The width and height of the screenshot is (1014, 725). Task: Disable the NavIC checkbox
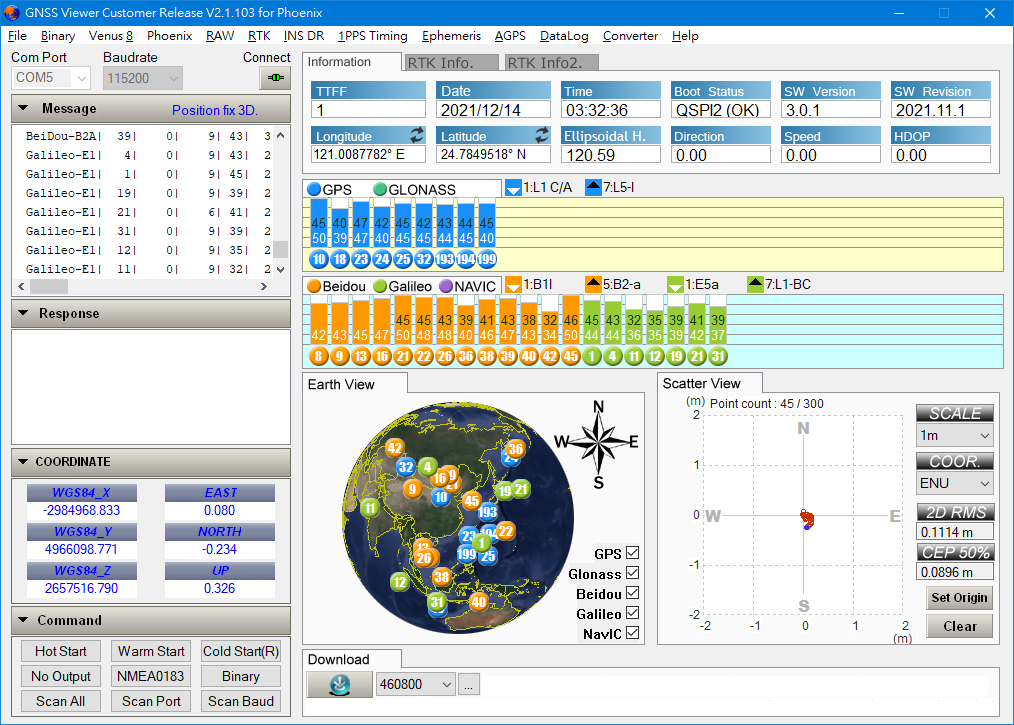(632, 634)
